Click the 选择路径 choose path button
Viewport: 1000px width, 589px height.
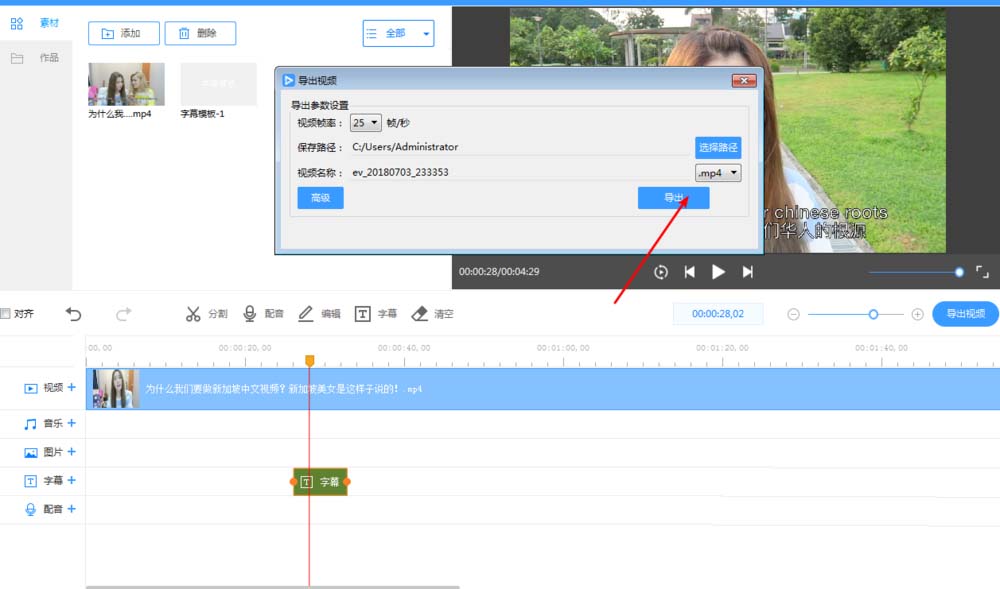pyautogui.click(x=718, y=147)
